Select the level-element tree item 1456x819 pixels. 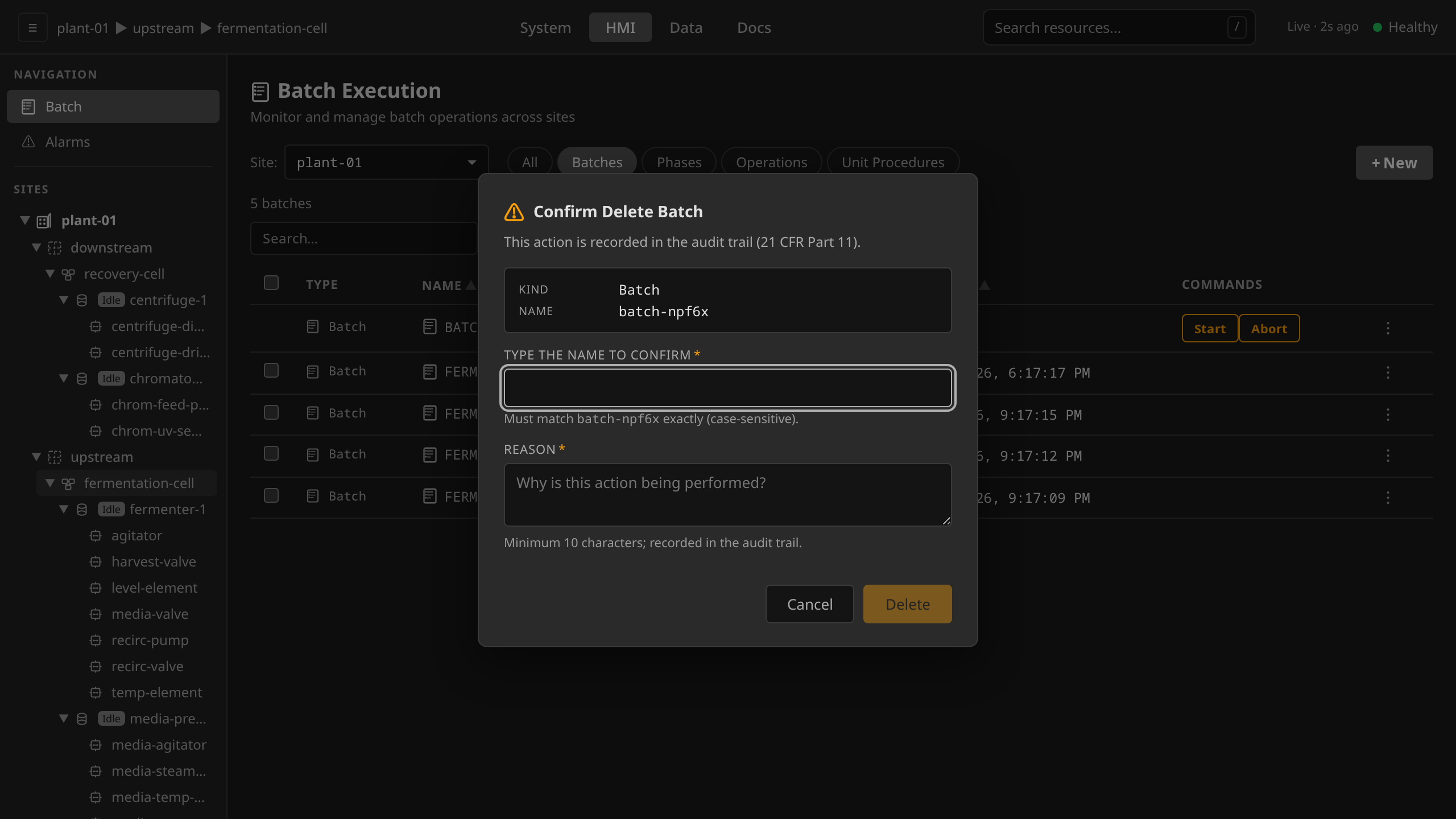(x=154, y=588)
